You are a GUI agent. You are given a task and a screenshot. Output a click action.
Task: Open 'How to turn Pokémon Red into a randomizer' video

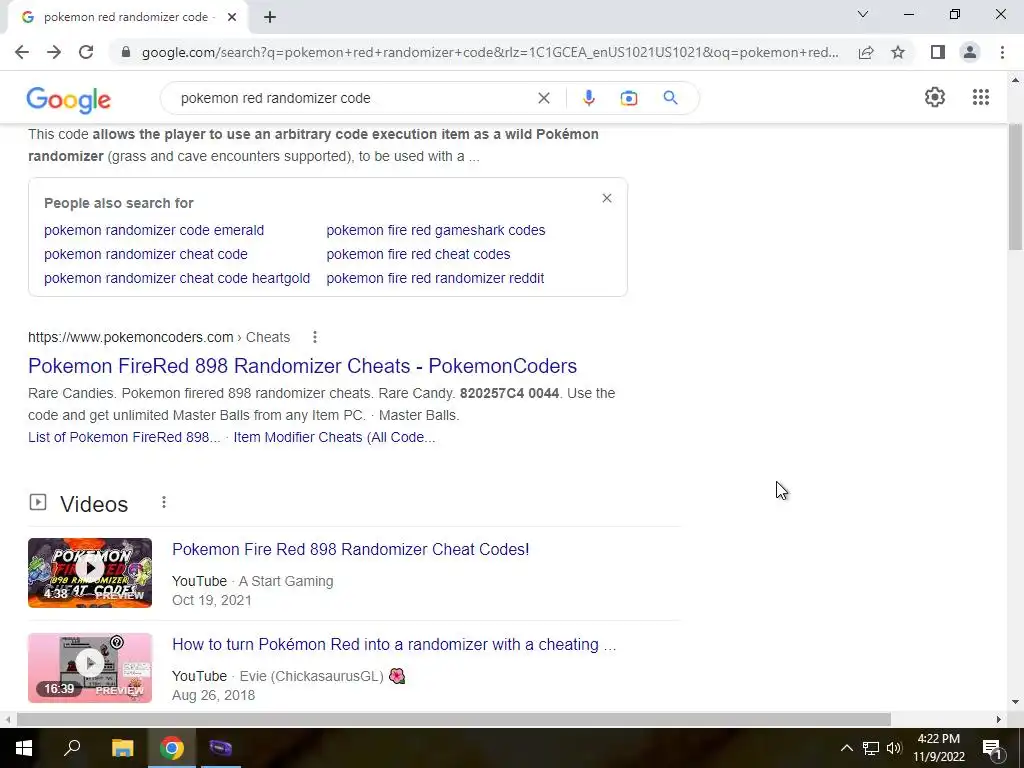click(x=394, y=645)
